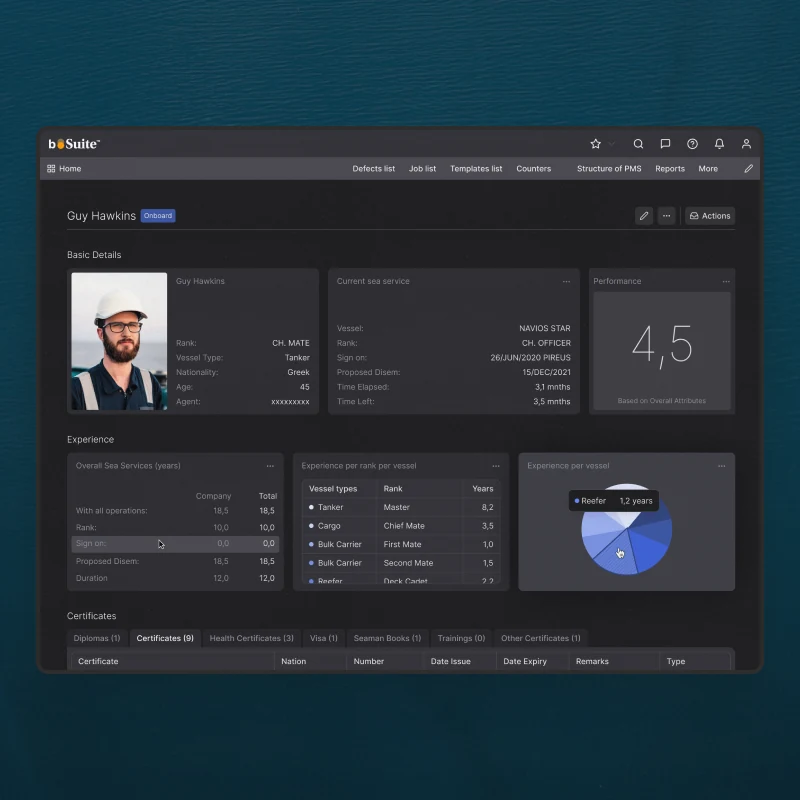Viewport: 800px width, 800px height.
Task: Click the help question mark icon
Action: [x=692, y=144]
